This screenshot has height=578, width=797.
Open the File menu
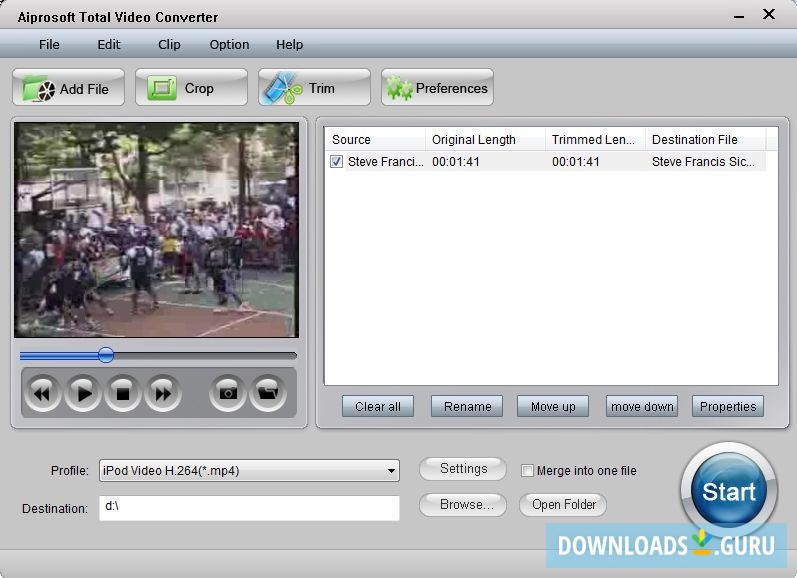(x=49, y=45)
